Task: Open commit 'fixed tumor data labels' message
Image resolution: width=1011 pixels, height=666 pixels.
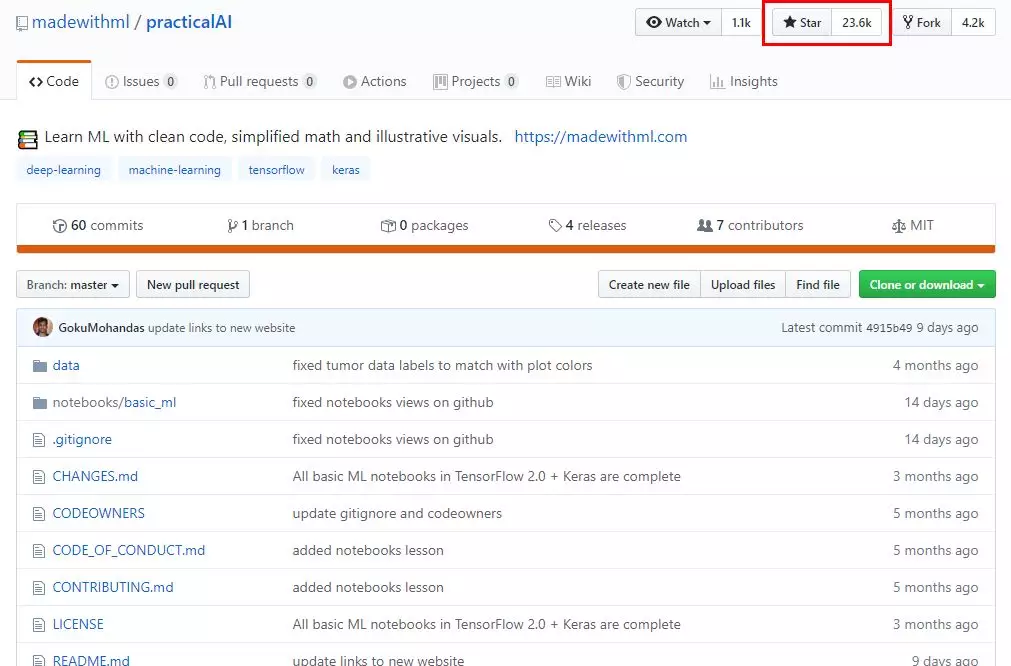Action: pos(442,366)
